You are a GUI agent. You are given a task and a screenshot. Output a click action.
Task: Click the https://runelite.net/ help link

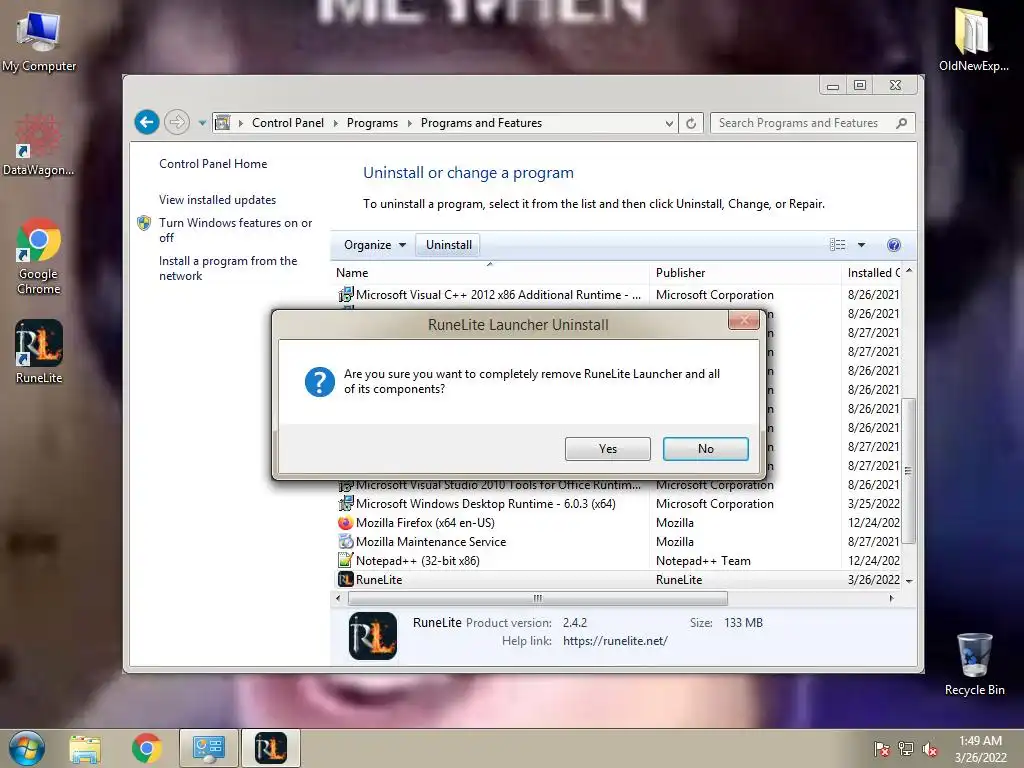(615, 641)
